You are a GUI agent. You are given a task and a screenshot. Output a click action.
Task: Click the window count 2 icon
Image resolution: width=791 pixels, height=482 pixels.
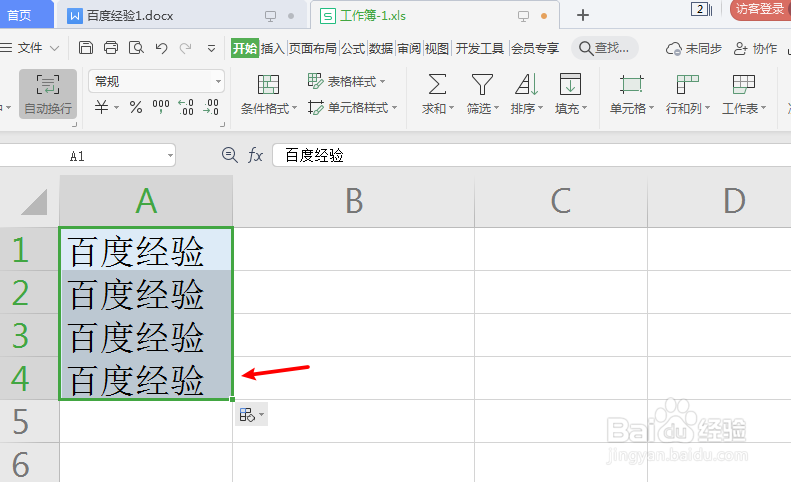701,9
